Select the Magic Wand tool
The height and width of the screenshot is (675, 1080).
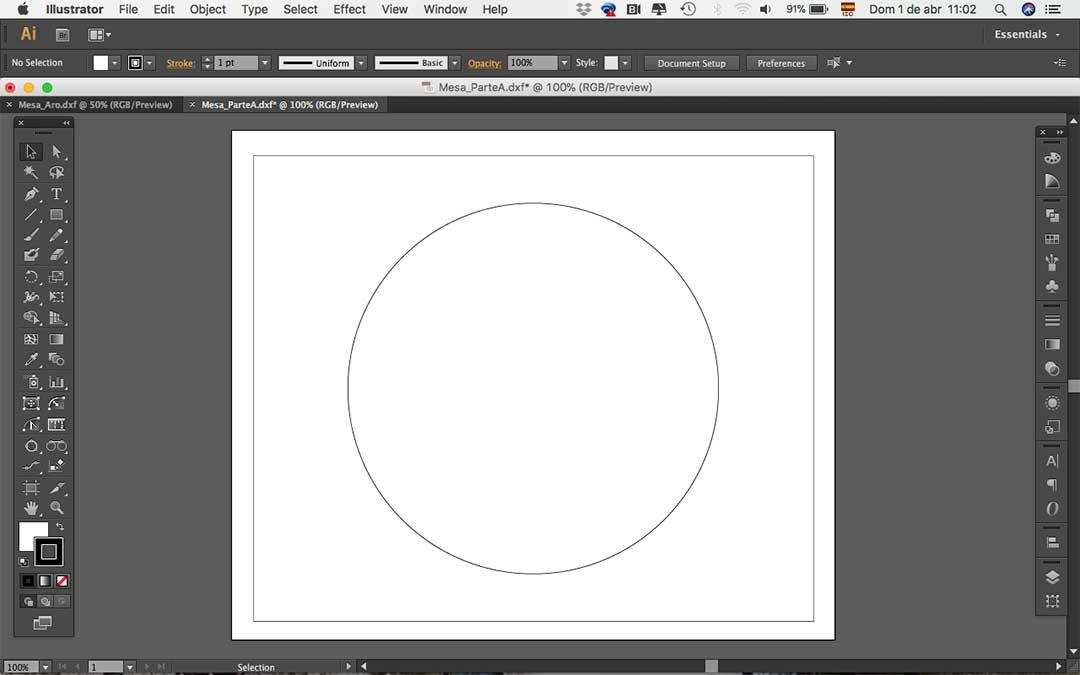[x=31, y=172]
